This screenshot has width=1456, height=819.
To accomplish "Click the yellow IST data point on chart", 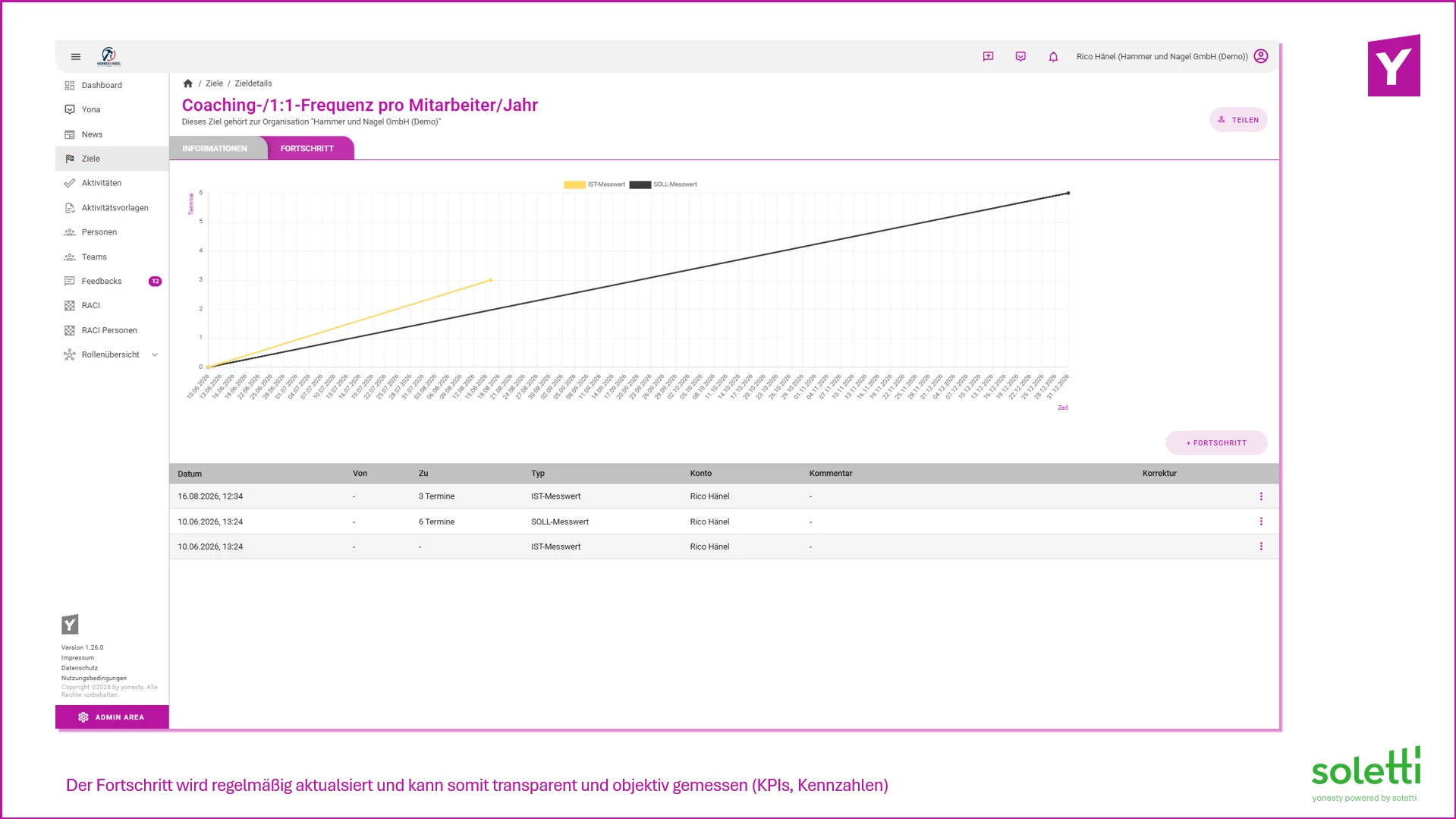I will point(490,280).
